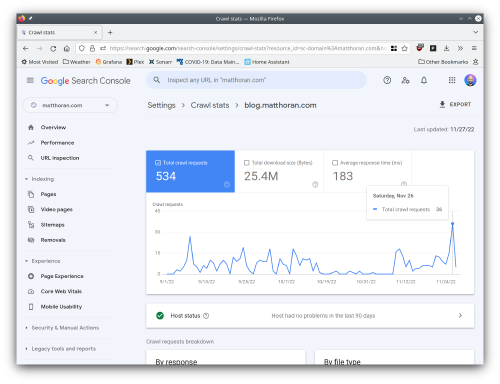Open the Plex bookmark

tap(135, 62)
